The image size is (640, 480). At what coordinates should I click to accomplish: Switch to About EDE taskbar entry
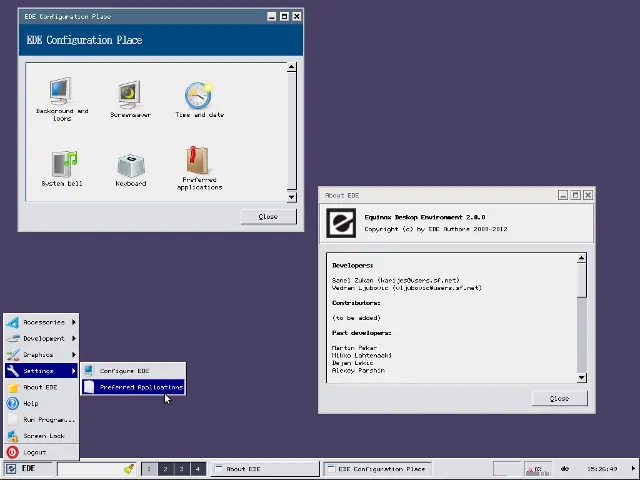(265, 469)
